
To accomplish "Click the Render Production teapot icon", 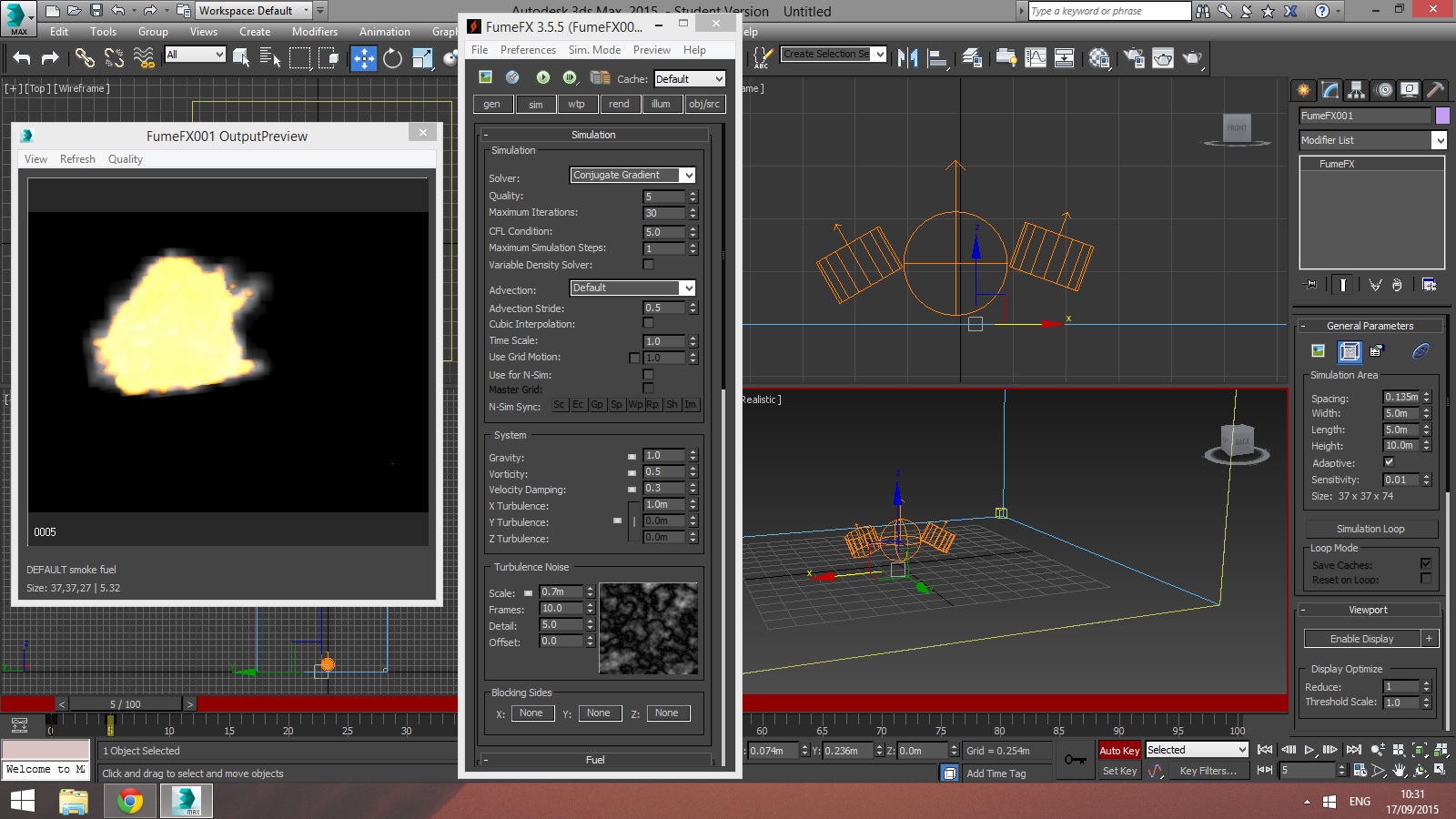I will click(x=1192, y=58).
